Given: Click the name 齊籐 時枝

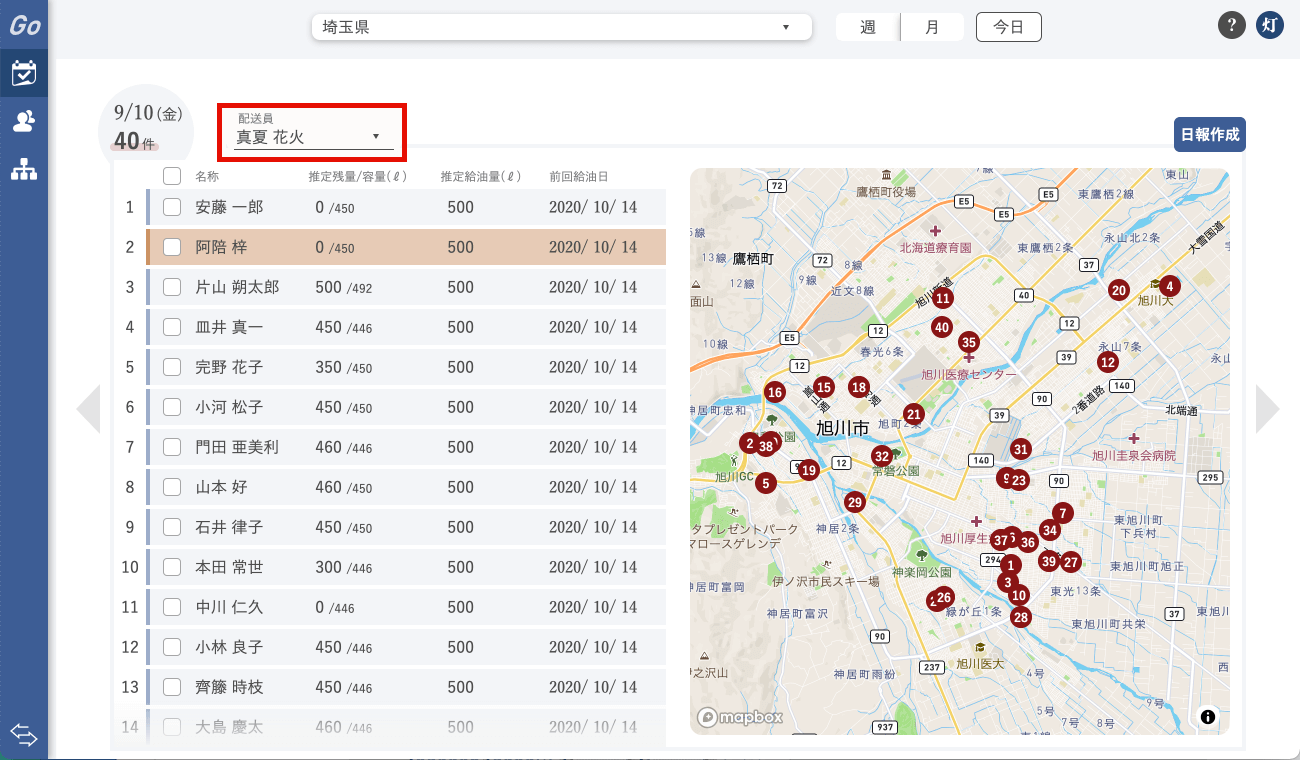Looking at the screenshot, I should (x=229, y=687).
